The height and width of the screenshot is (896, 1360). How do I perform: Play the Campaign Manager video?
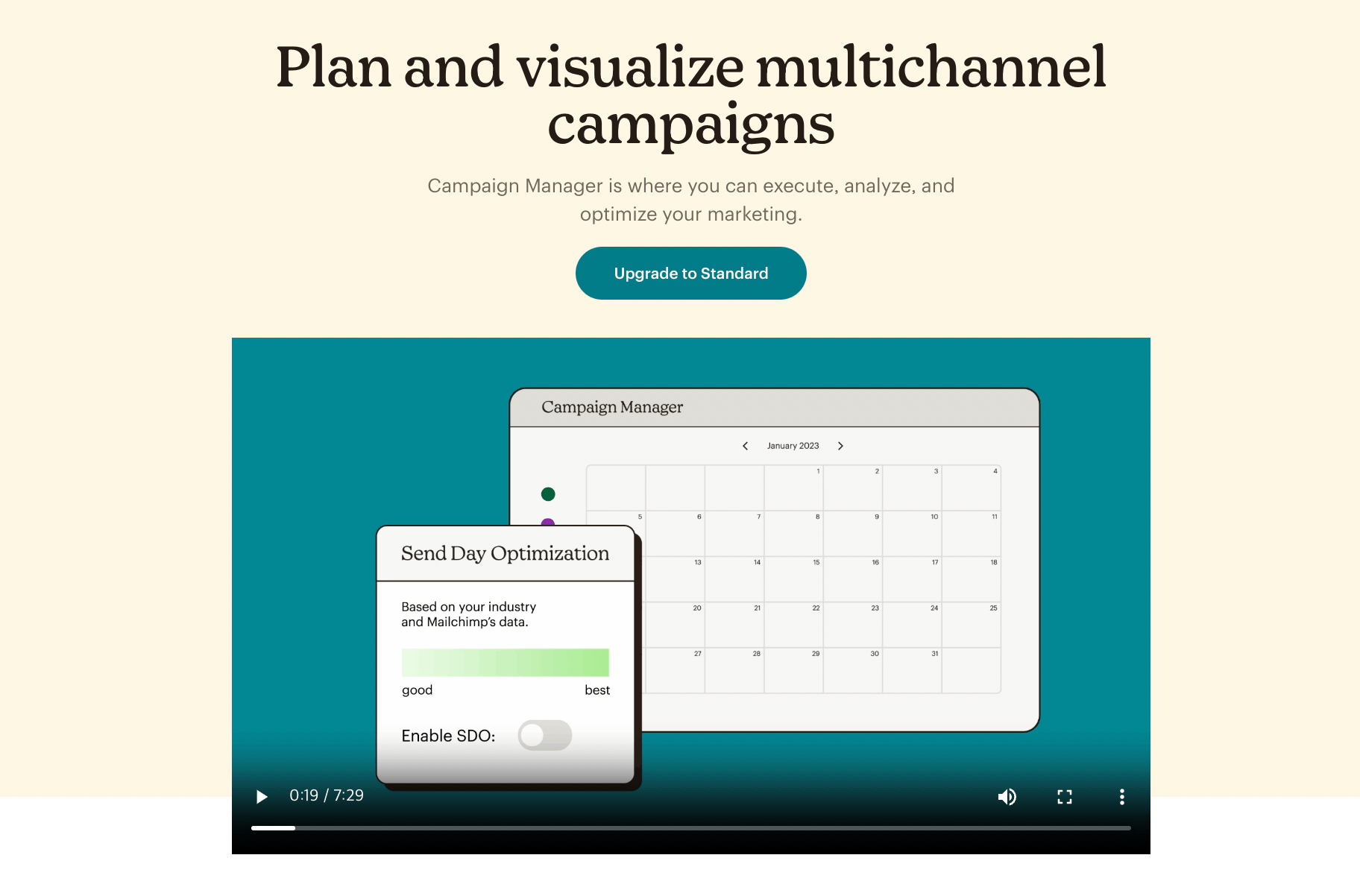pos(262,797)
